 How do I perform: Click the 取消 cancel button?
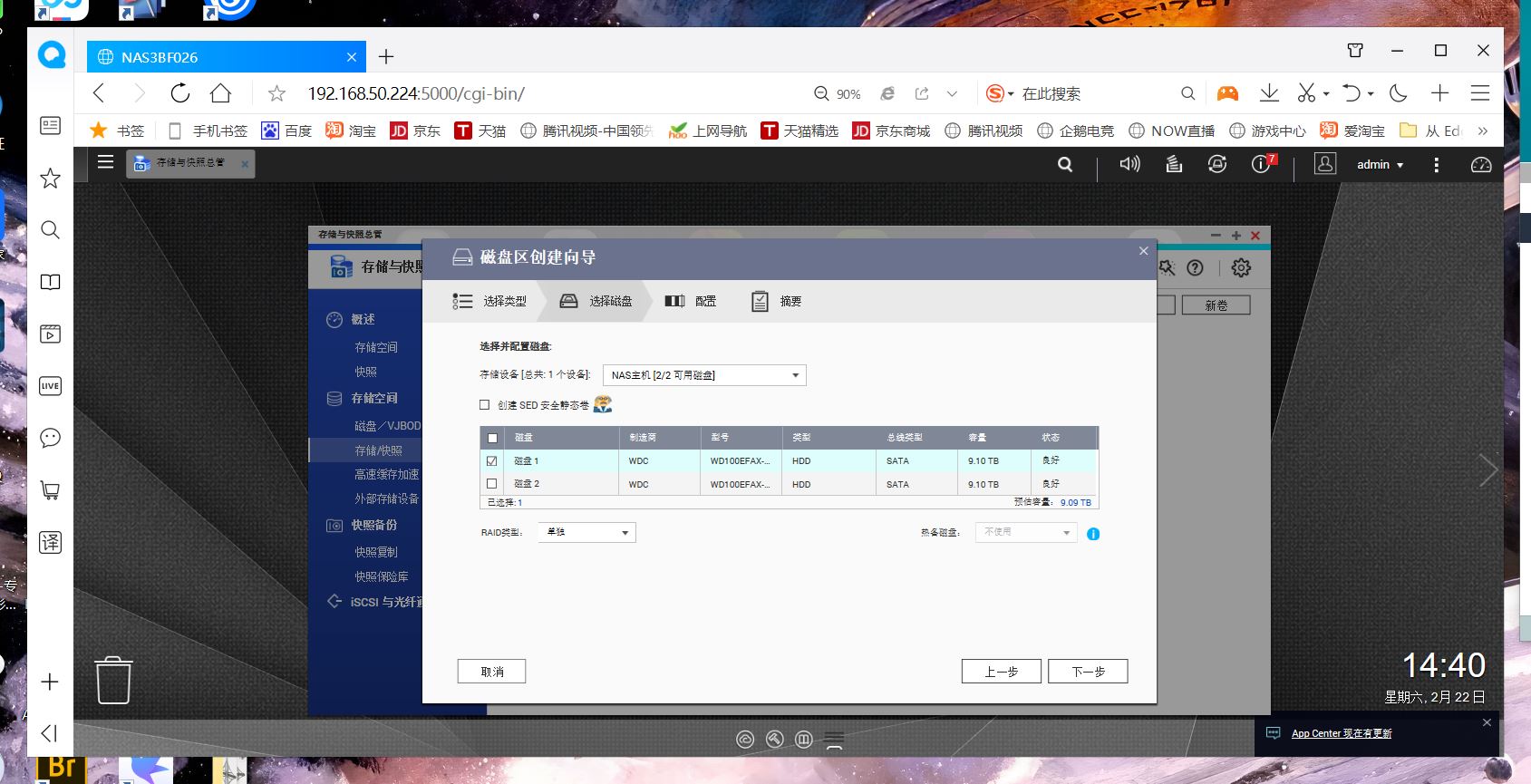coord(491,672)
